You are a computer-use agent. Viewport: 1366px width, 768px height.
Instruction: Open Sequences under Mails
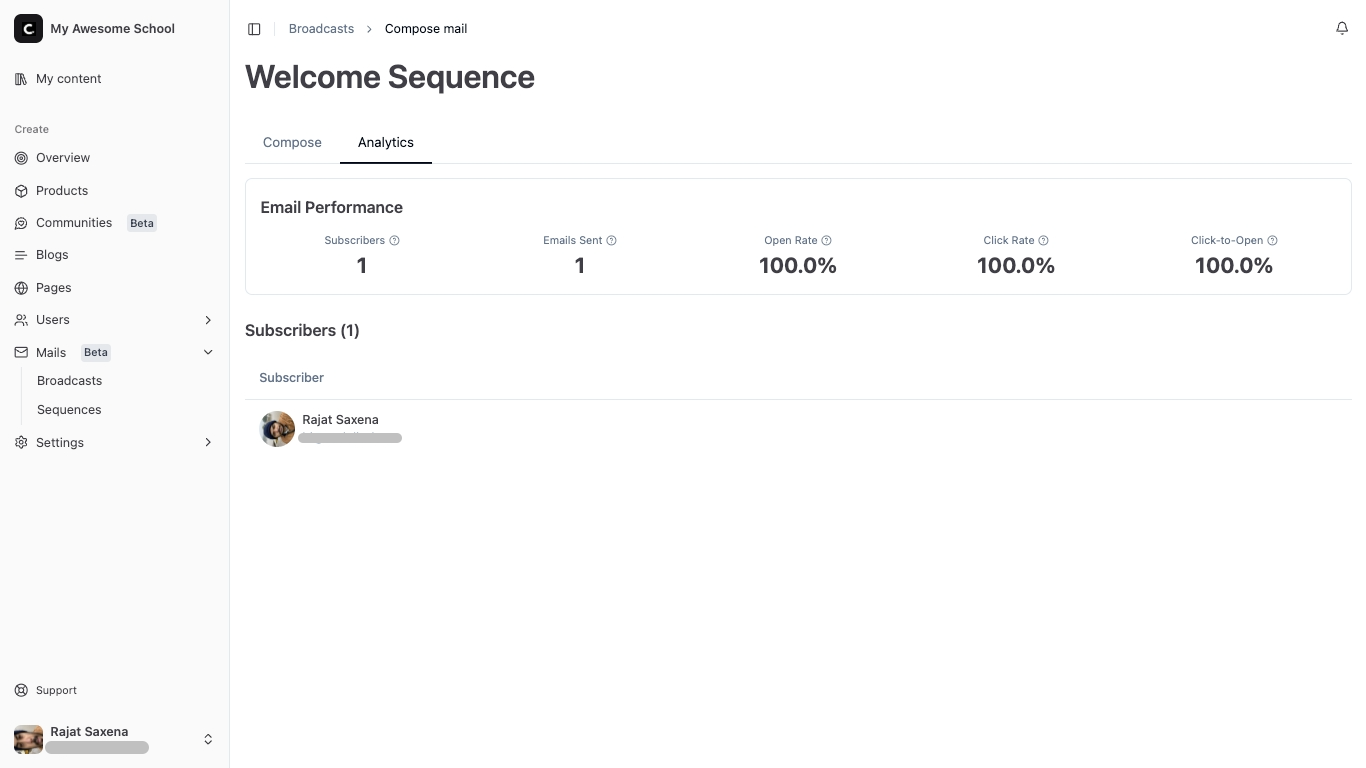tap(68, 409)
